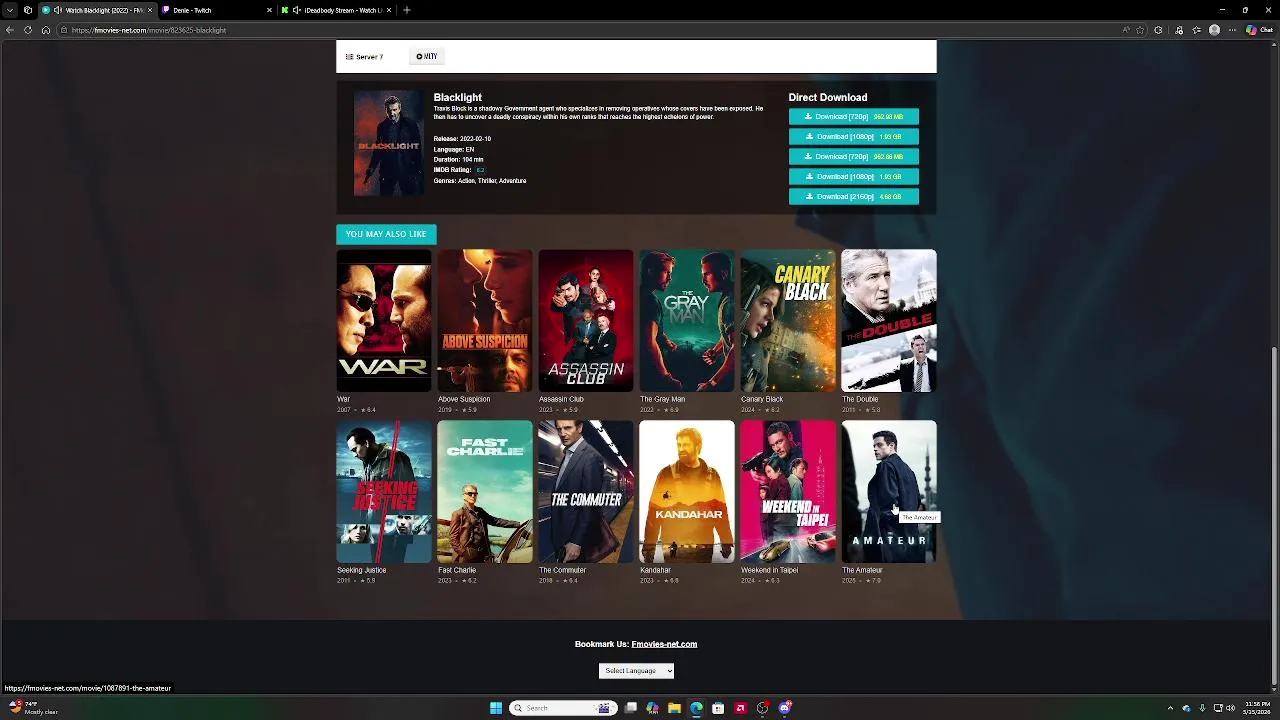The image size is (1280, 720).
Task: Open the Blacklight poster thumbnail
Action: tap(389, 144)
